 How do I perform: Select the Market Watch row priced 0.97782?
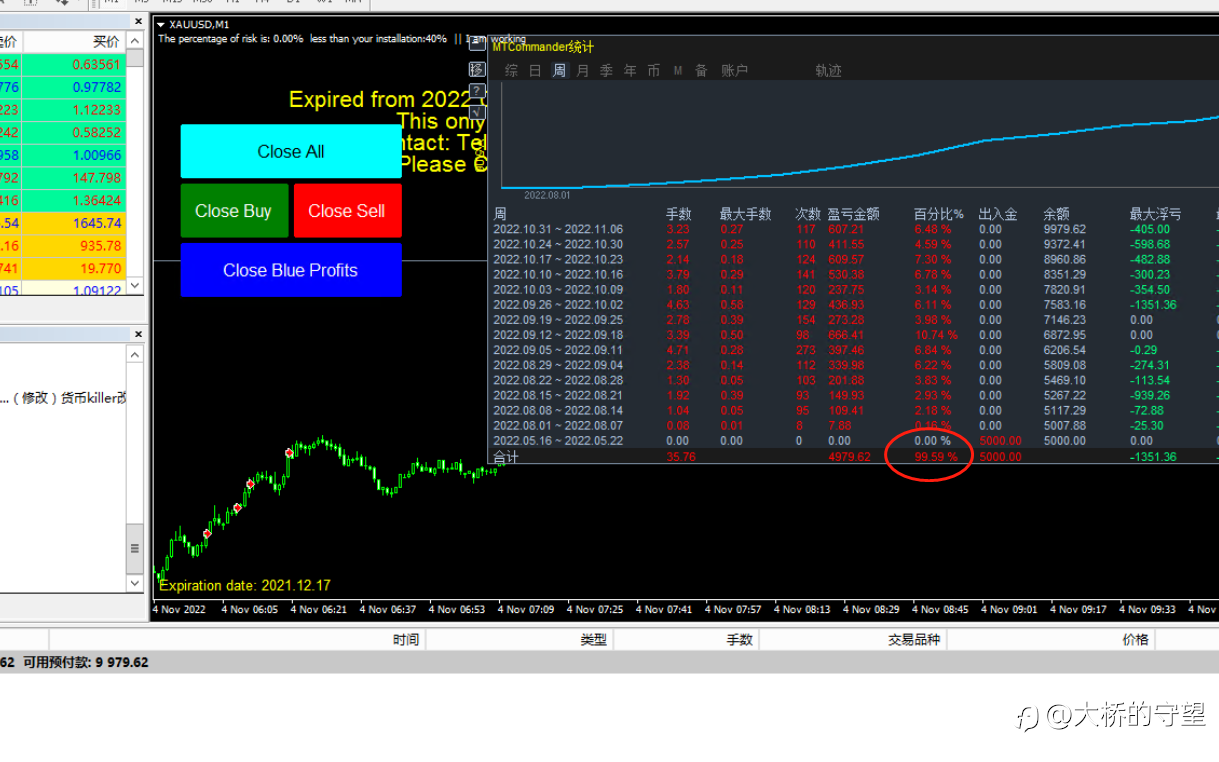62,87
